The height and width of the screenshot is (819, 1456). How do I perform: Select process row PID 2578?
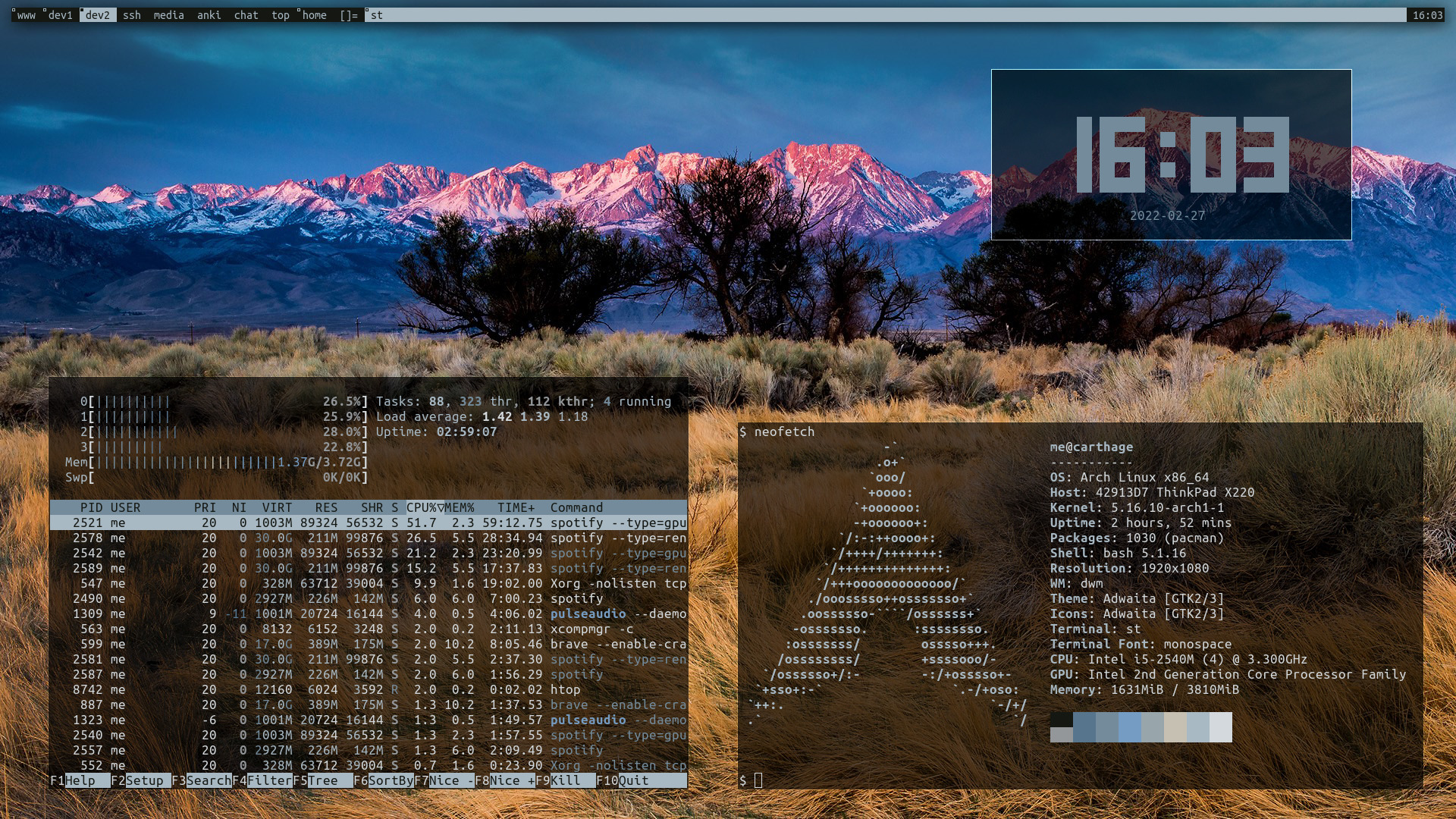click(x=369, y=538)
